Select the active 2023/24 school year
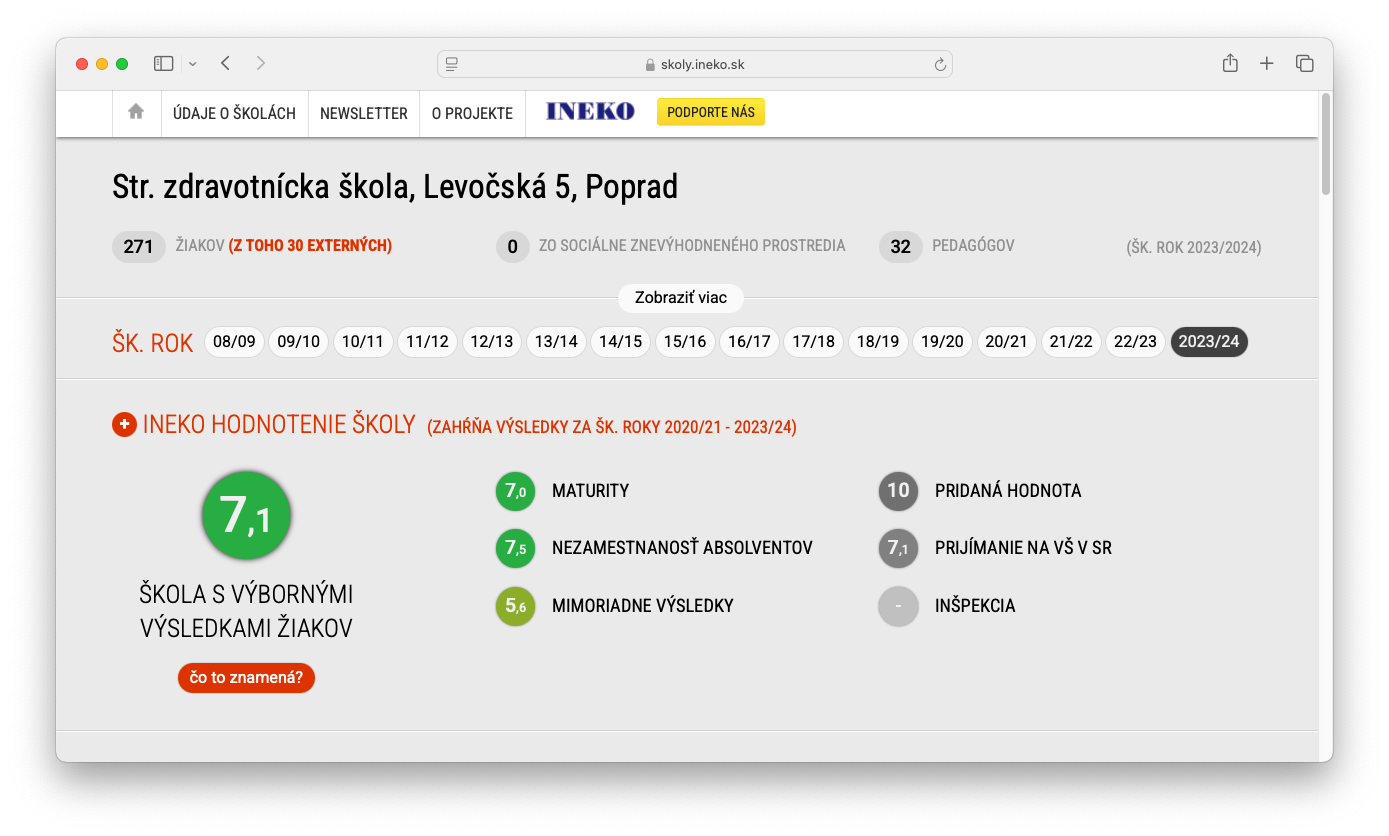The height and width of the screenshot is (836, 1389). pyautogui.click(x=1209, y=342)
